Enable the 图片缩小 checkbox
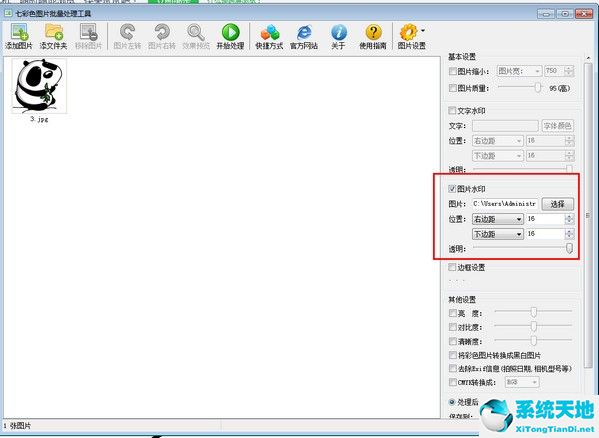Image resolution: width=599 pixels, height=438 pixels. coord(453,71)
